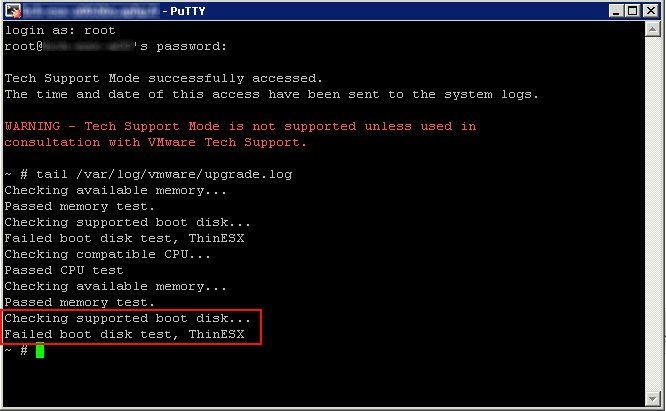This screenshot has width=666, height=411.
Task: Click the green terminal cursor block
Action: pos(40,351)
